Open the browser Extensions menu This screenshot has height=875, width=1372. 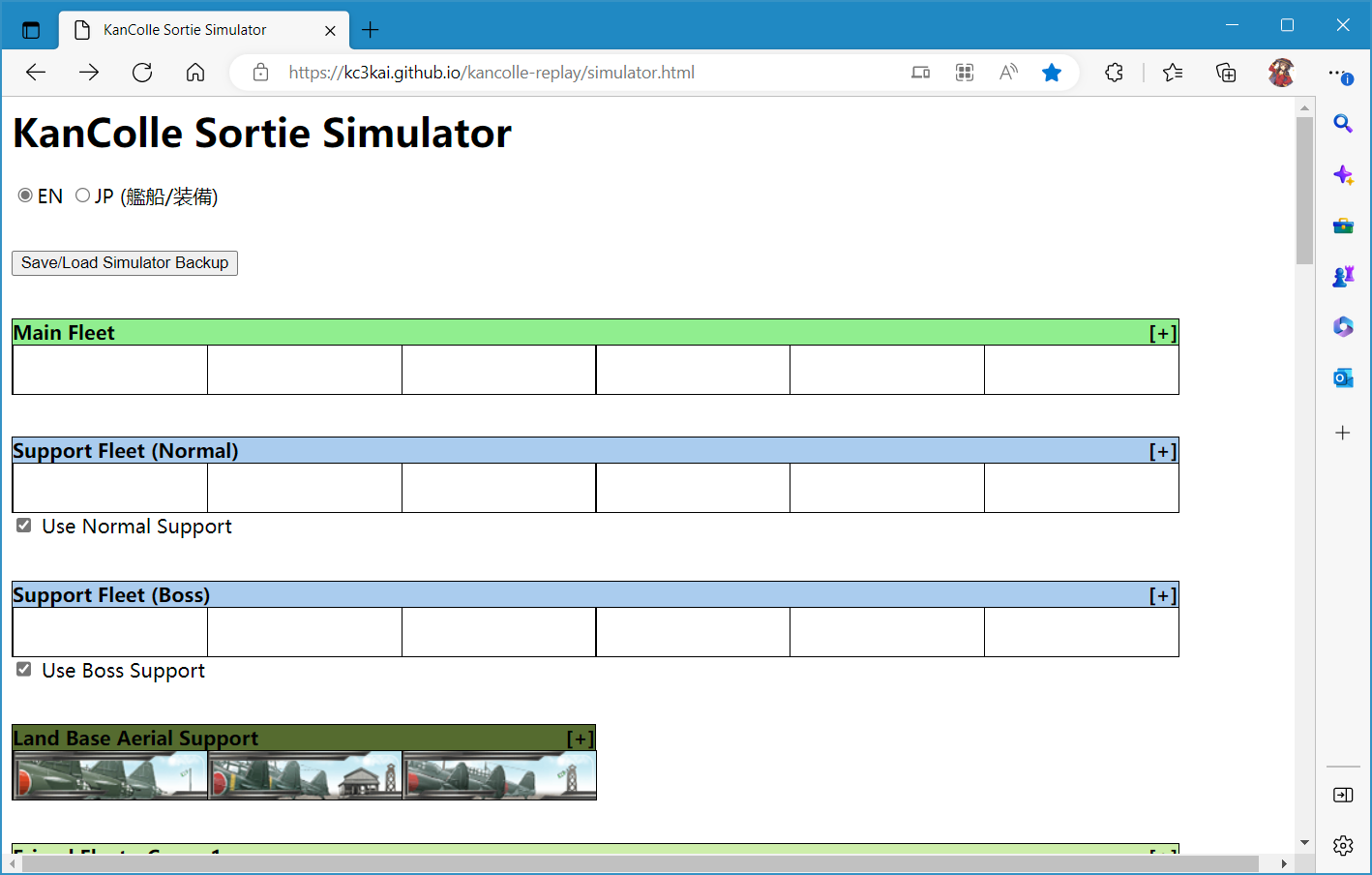tap(1114, 73)
